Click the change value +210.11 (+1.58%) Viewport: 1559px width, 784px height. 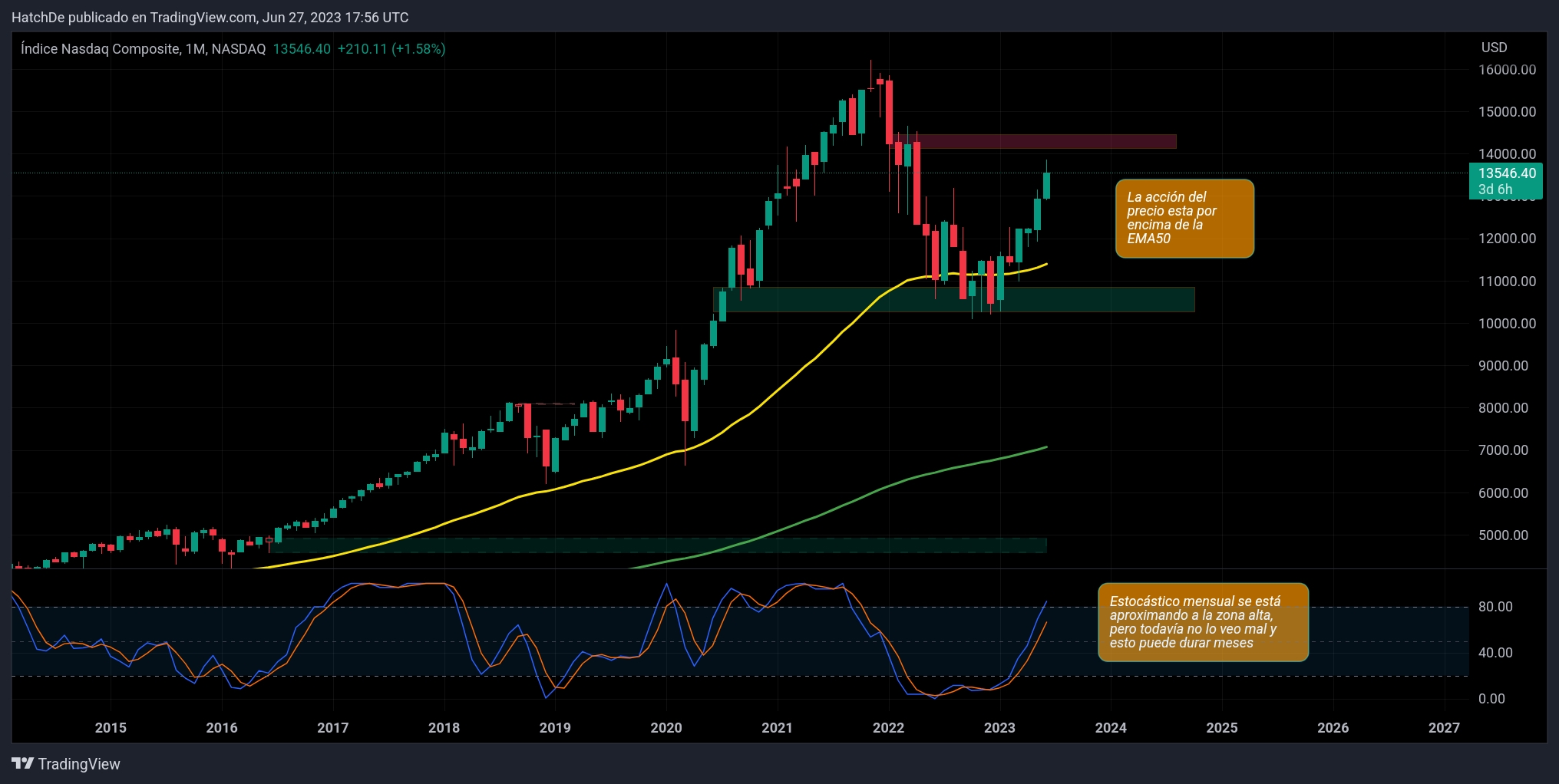tap(391, 48)
